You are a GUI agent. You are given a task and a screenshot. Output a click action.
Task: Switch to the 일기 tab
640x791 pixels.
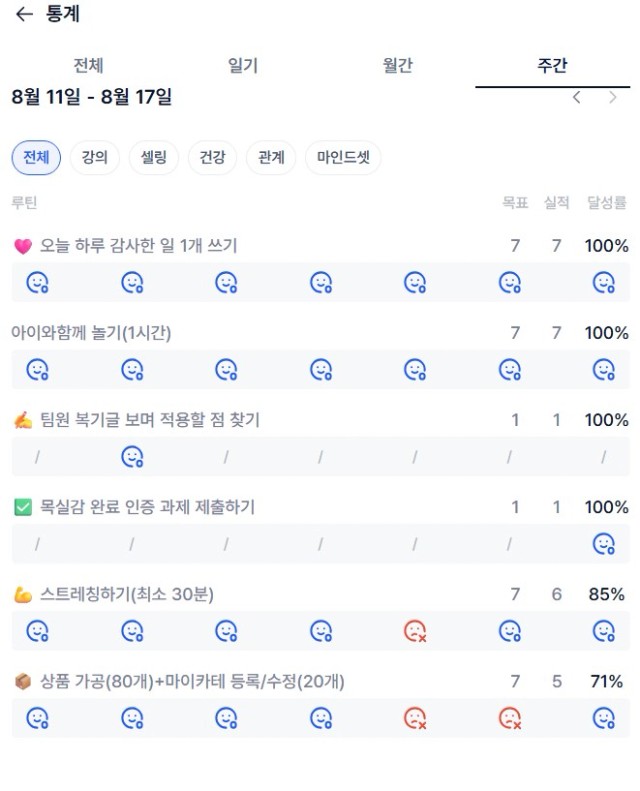click(x=243, y=66)
